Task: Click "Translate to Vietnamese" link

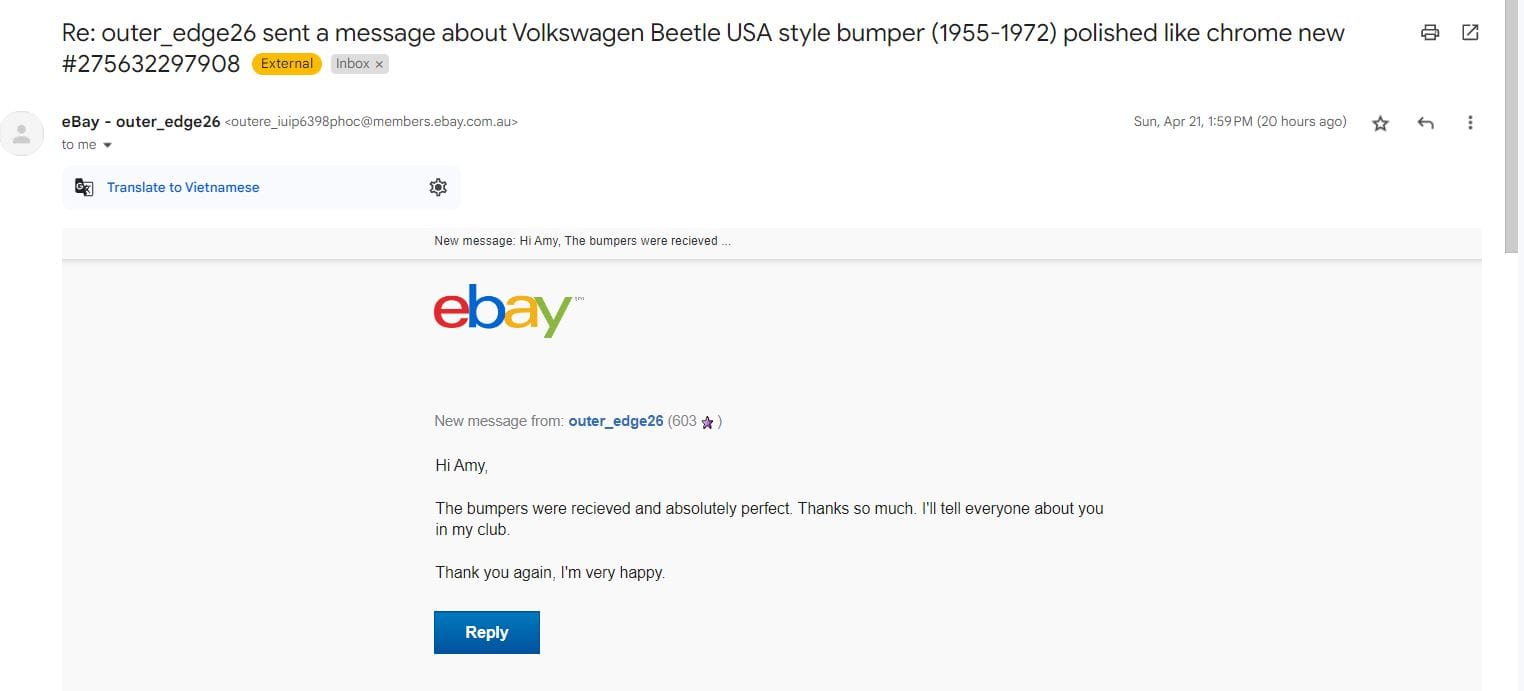Action: 183,187
